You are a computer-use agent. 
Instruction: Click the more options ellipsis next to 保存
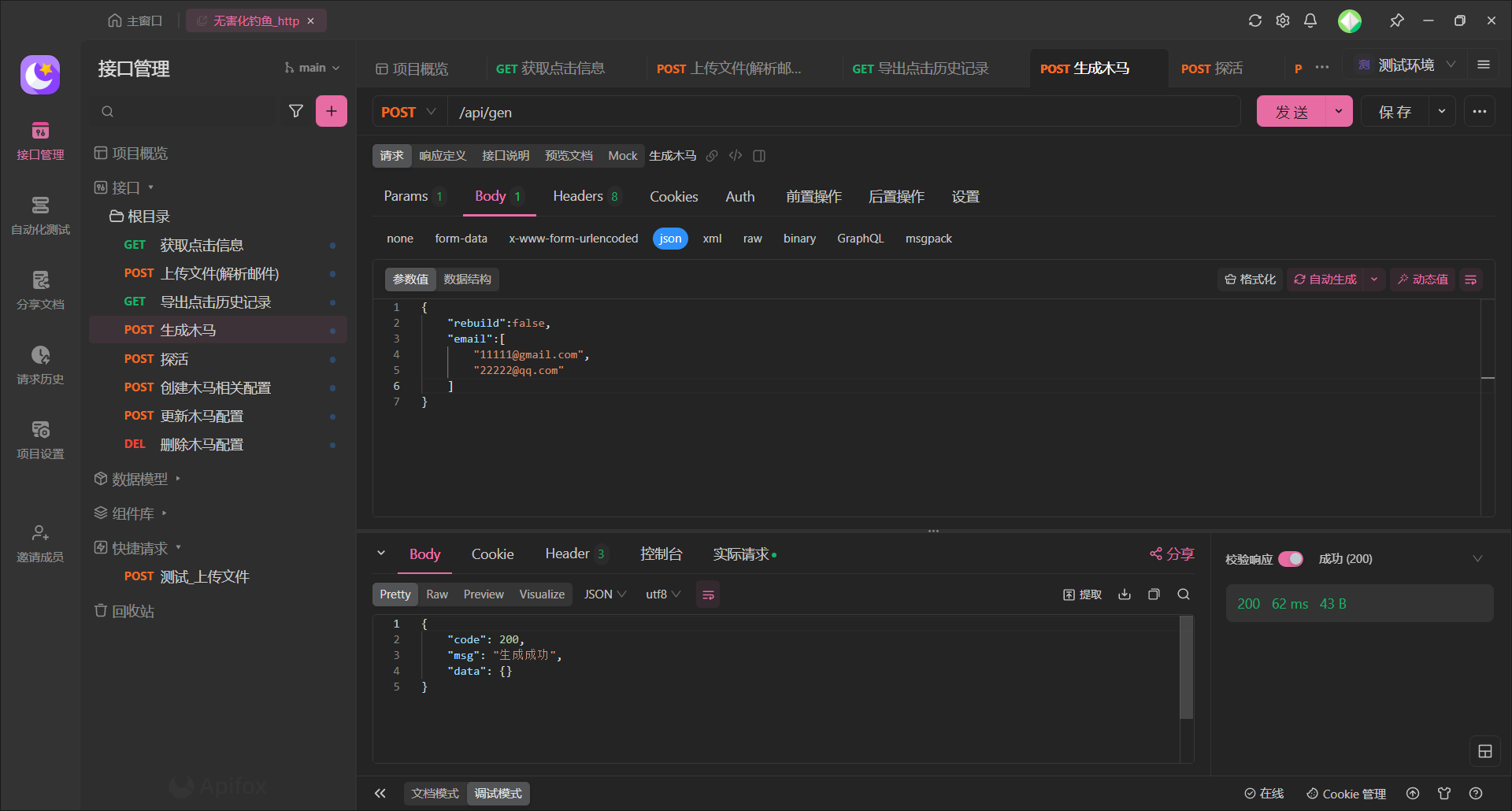click(x=1480, y=112)
